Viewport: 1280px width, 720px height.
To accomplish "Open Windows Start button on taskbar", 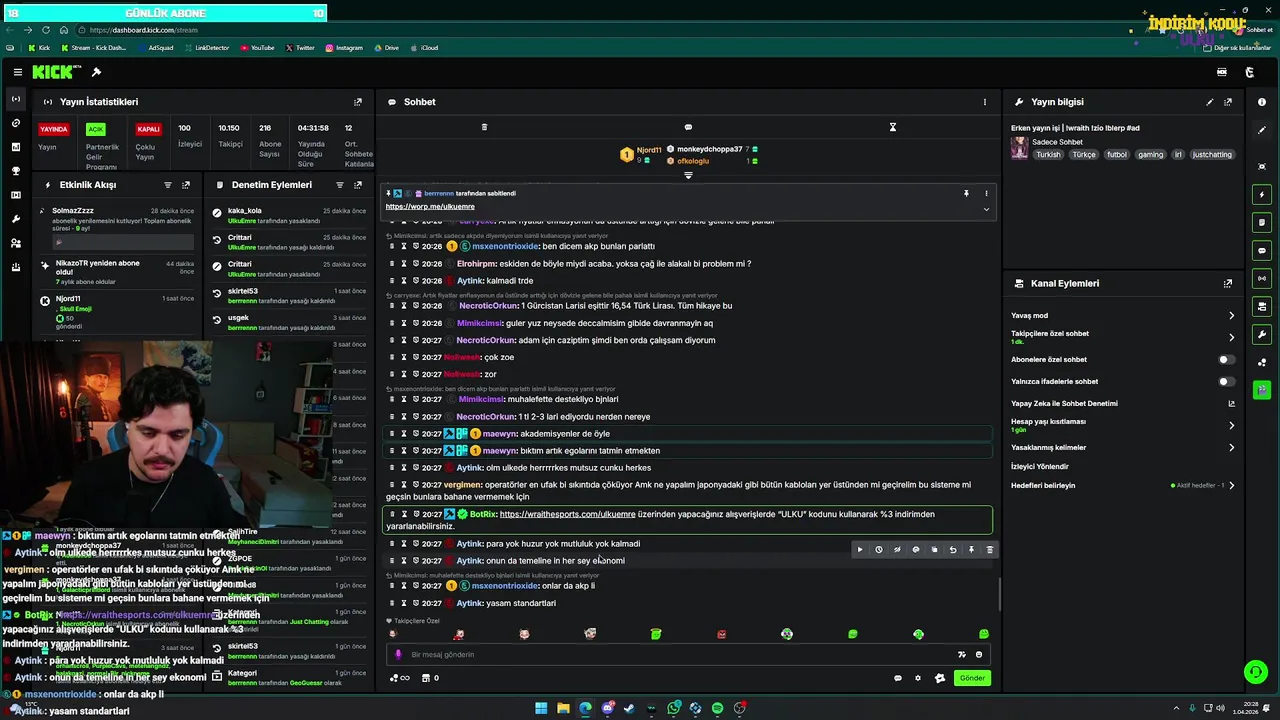I will click(x=541, y=708).
